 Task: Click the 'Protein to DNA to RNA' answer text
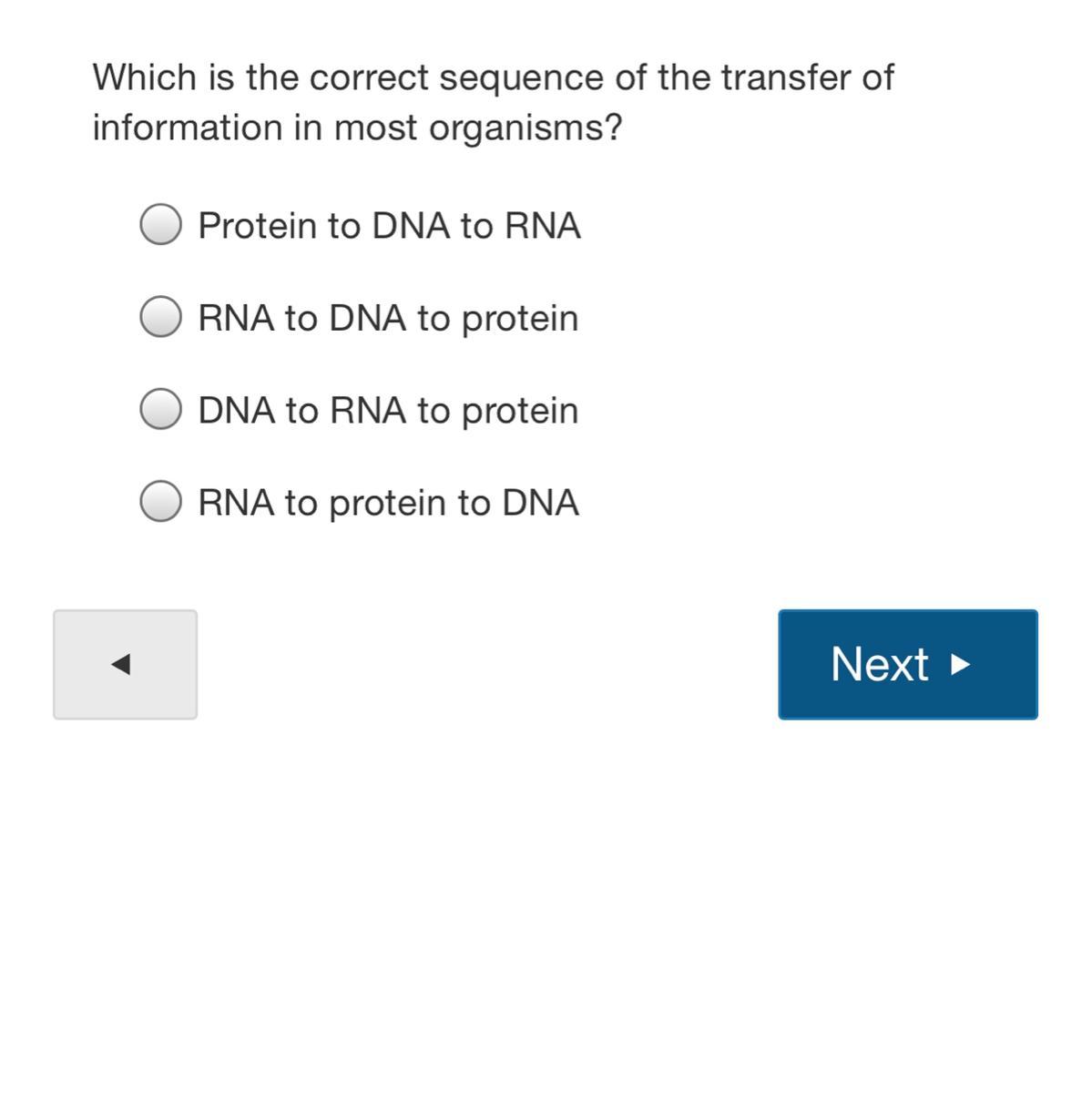389,226
